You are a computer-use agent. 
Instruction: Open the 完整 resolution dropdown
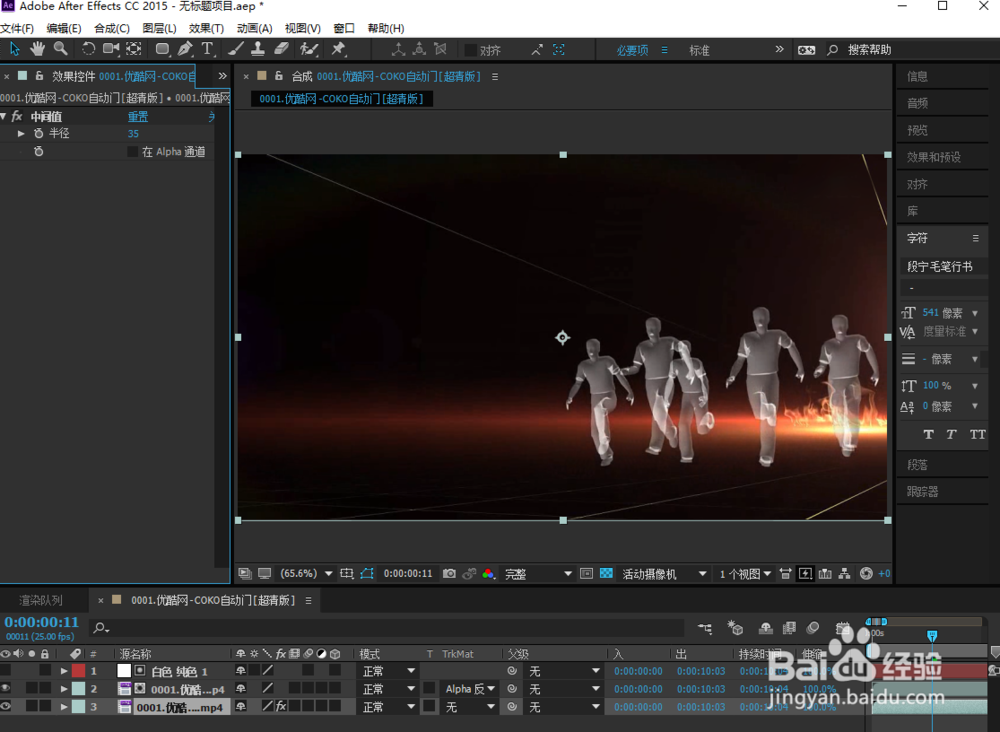538,574
